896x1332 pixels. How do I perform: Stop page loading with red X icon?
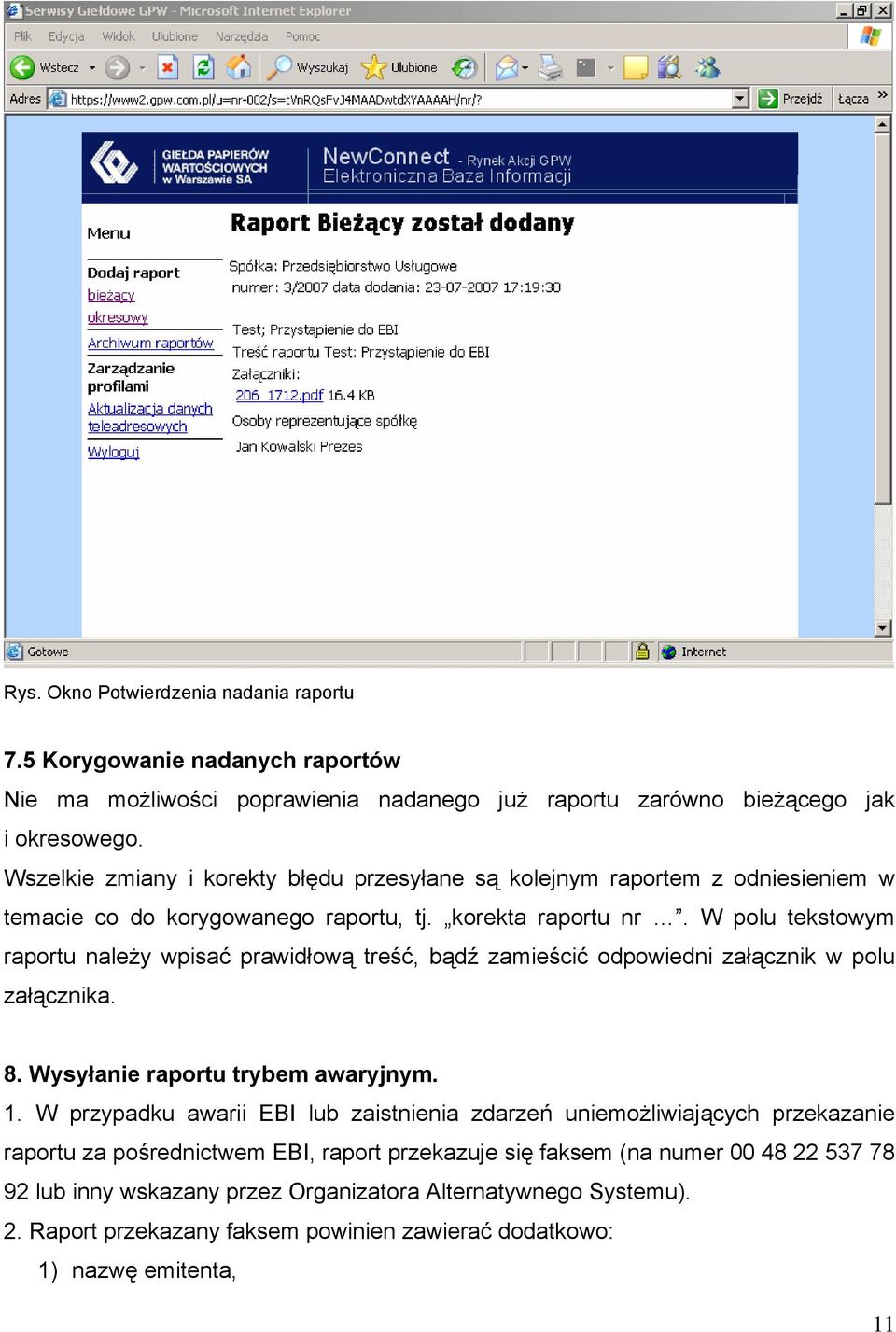(x=168, y=67)
